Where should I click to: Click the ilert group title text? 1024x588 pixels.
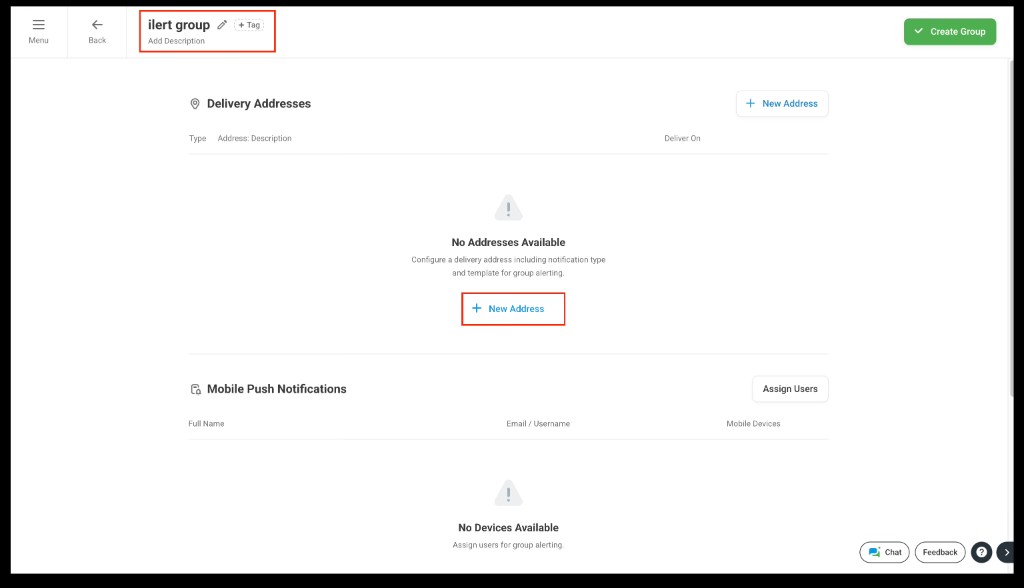179,25
